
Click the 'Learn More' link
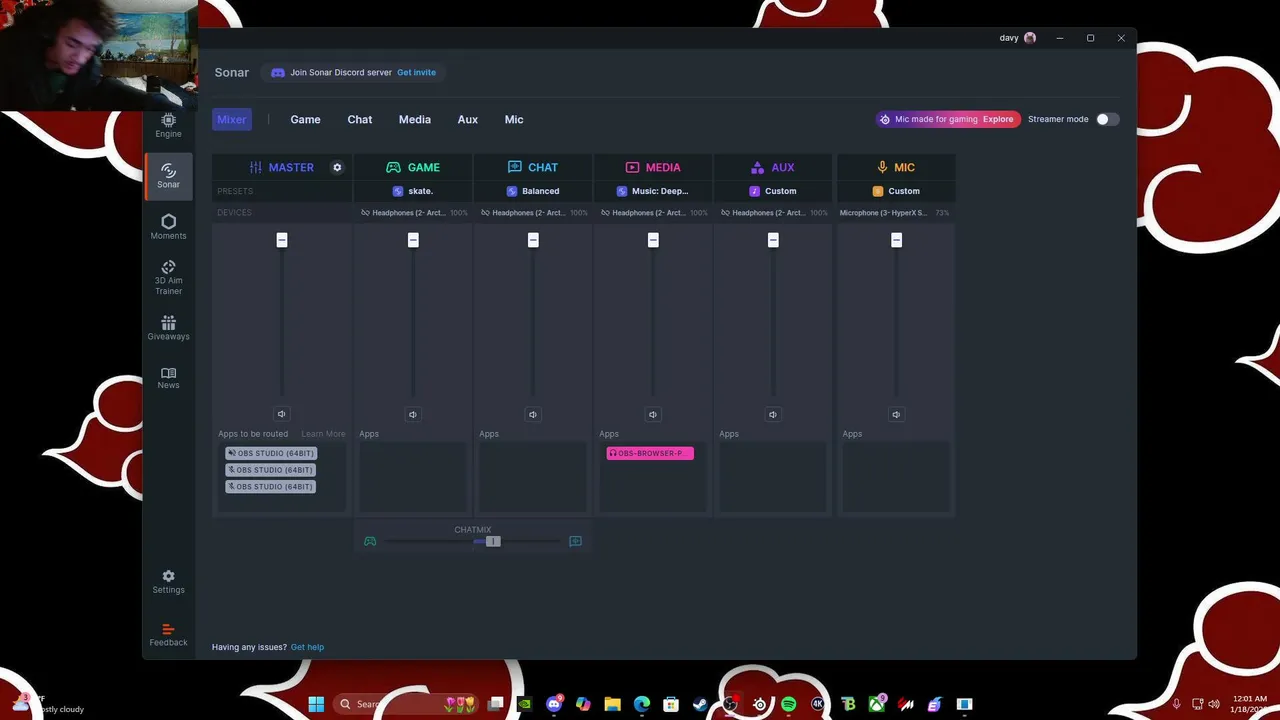pos(323,434)
